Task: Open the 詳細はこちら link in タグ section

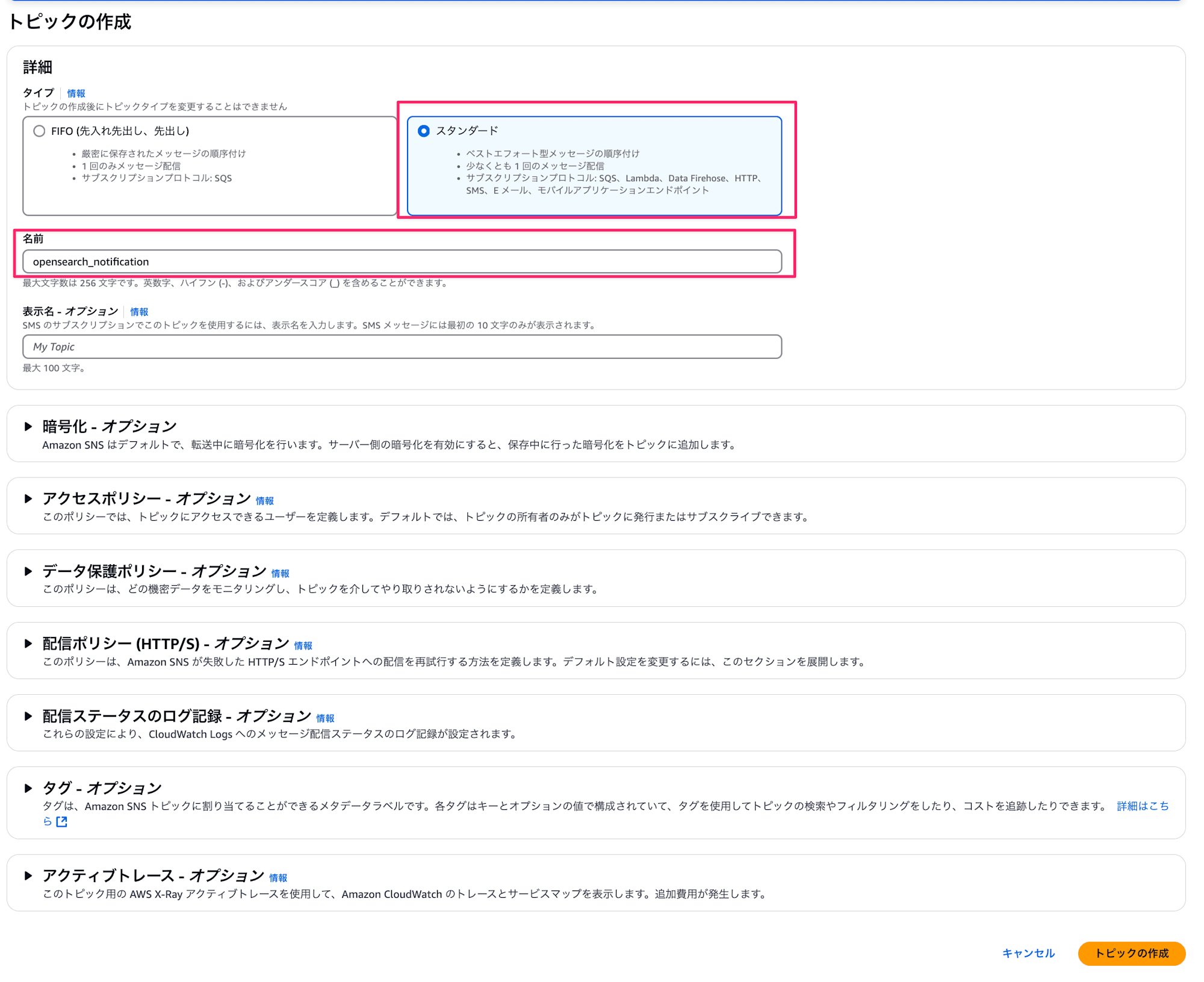Action: (1143, 806)
